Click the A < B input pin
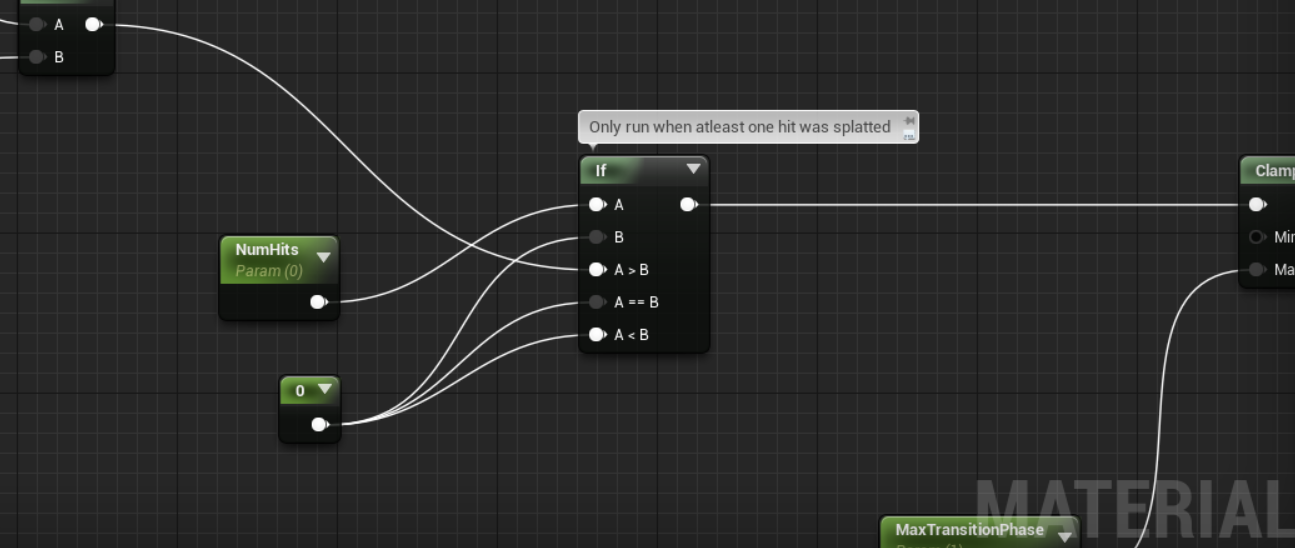 click(x=597, y=335)
